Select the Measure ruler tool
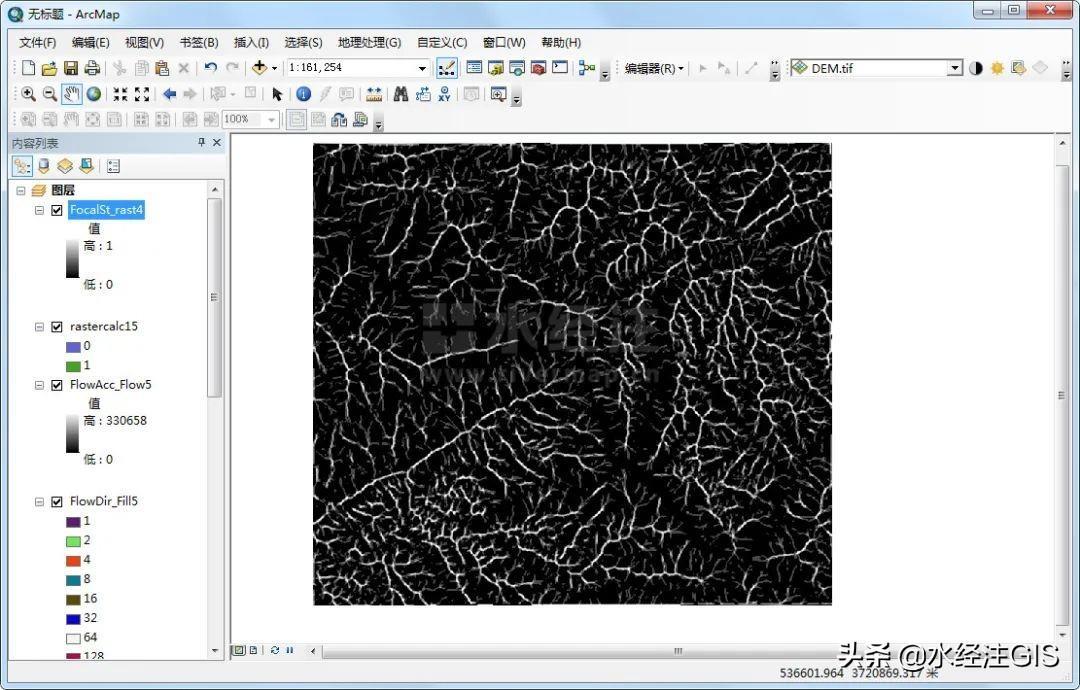The image size is (1080, 690). point(374,94)
